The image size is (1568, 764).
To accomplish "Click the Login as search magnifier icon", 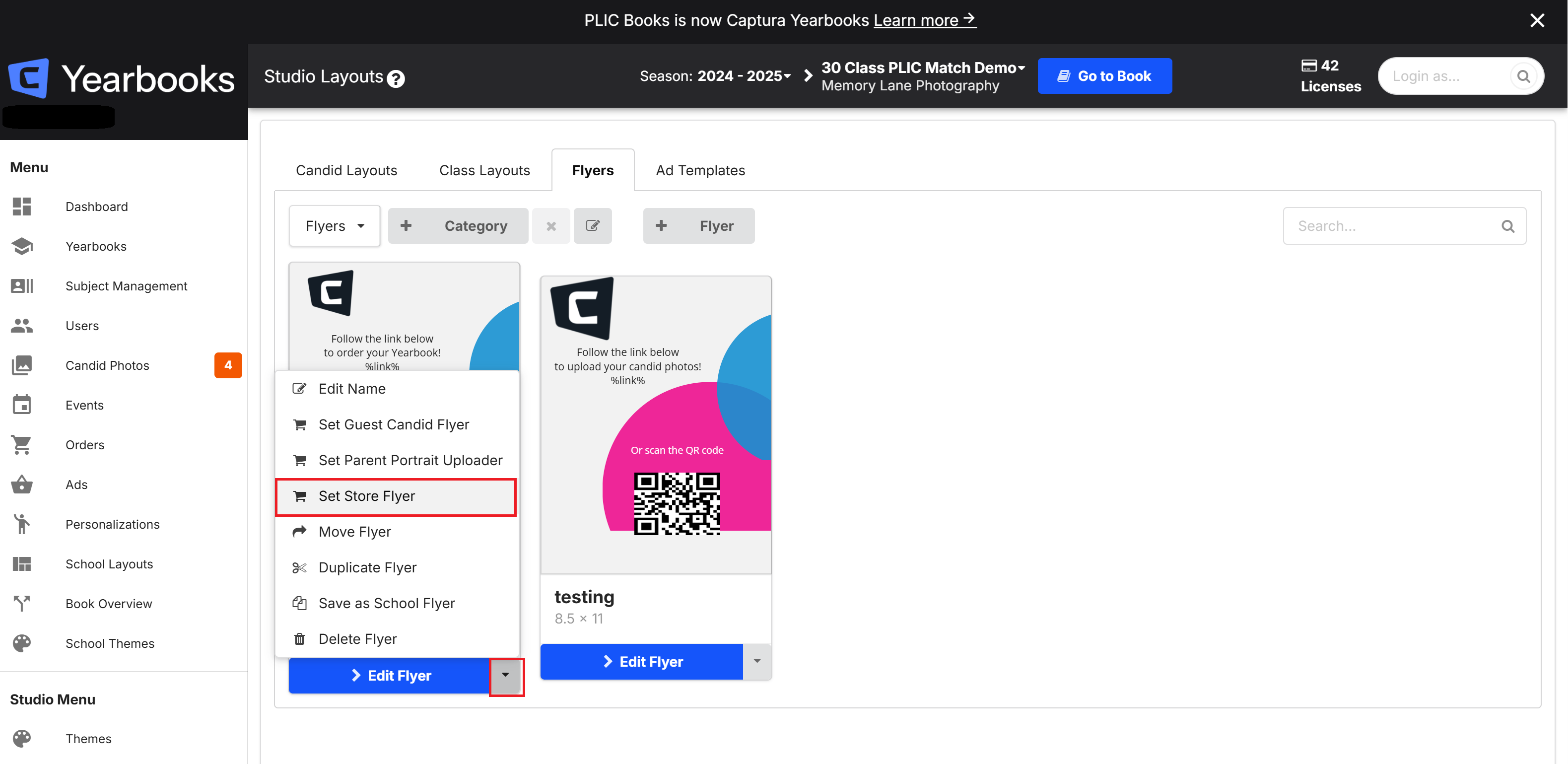I will click(1523, 76).
